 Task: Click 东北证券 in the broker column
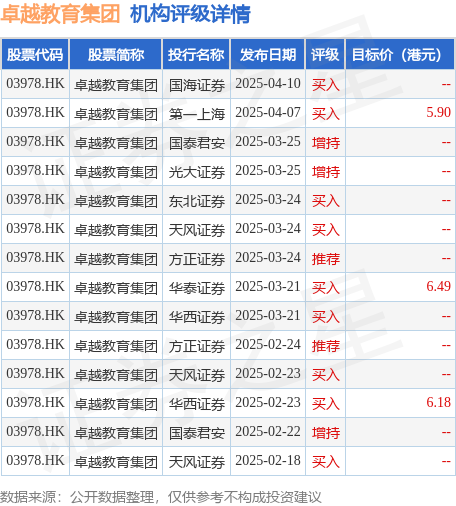[197, 201]
